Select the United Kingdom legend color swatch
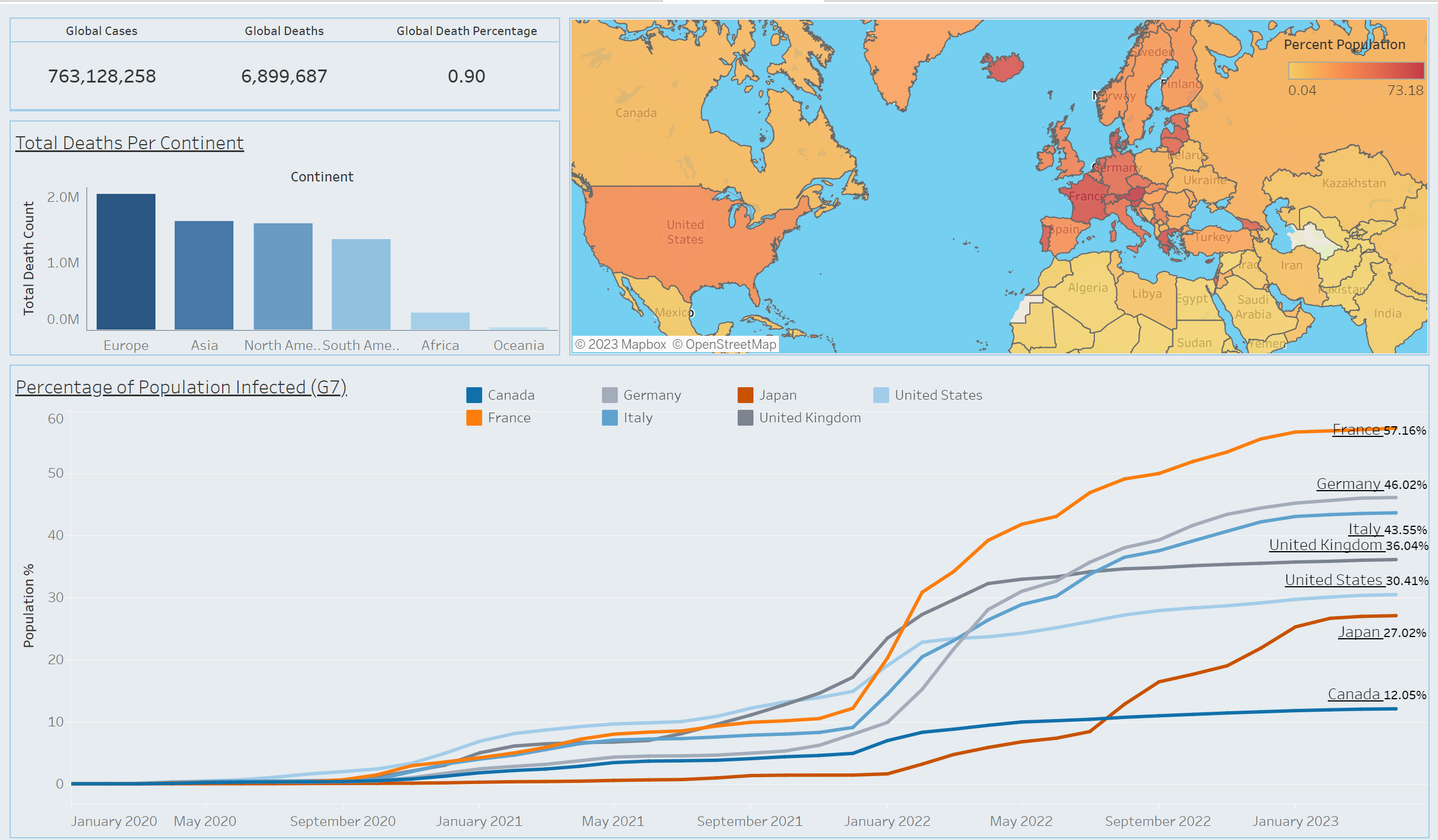Image resolution: width=1438 pixels, height=840 pixels. tap(745, 418)
